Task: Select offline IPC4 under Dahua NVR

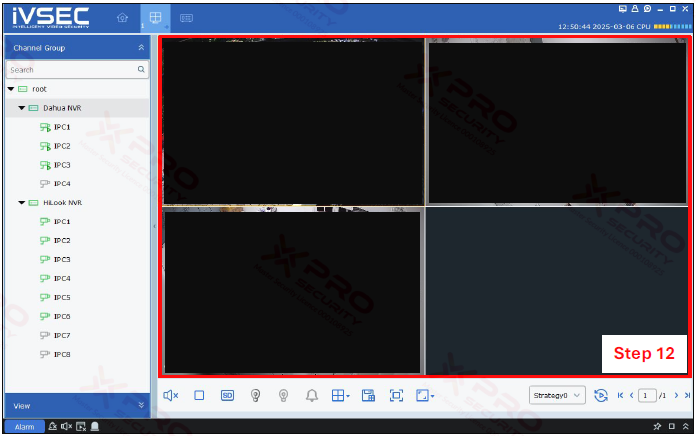Action: click(62, 183)
